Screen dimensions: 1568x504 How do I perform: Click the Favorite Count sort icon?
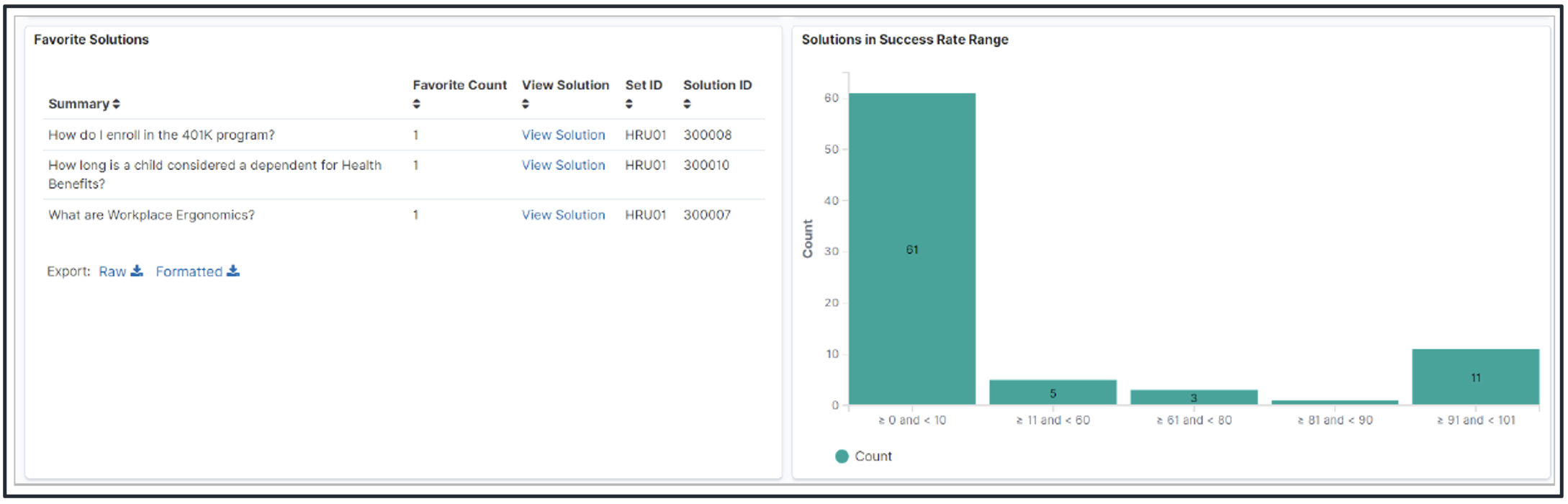click(x=416, y=104)
